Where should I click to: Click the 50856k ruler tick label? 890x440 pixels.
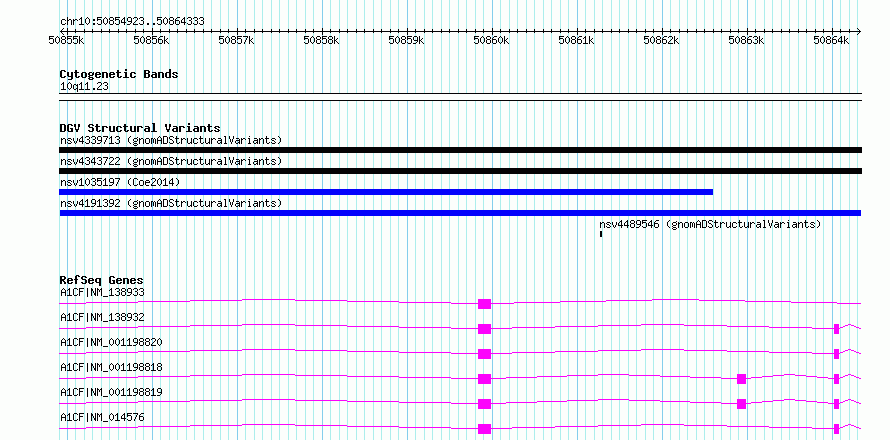click(152, 40)
